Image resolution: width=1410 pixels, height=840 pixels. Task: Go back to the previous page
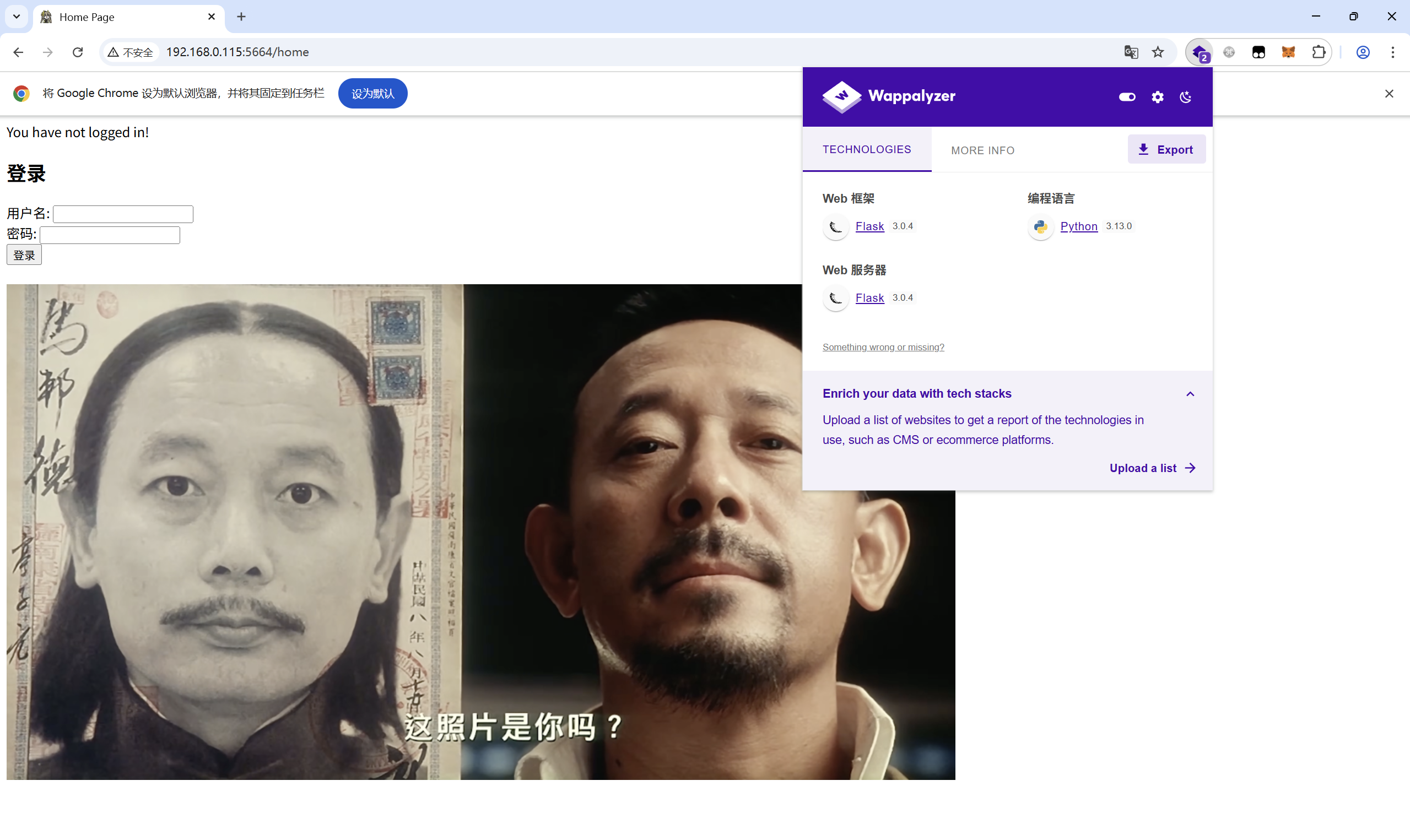click(18, 52)
